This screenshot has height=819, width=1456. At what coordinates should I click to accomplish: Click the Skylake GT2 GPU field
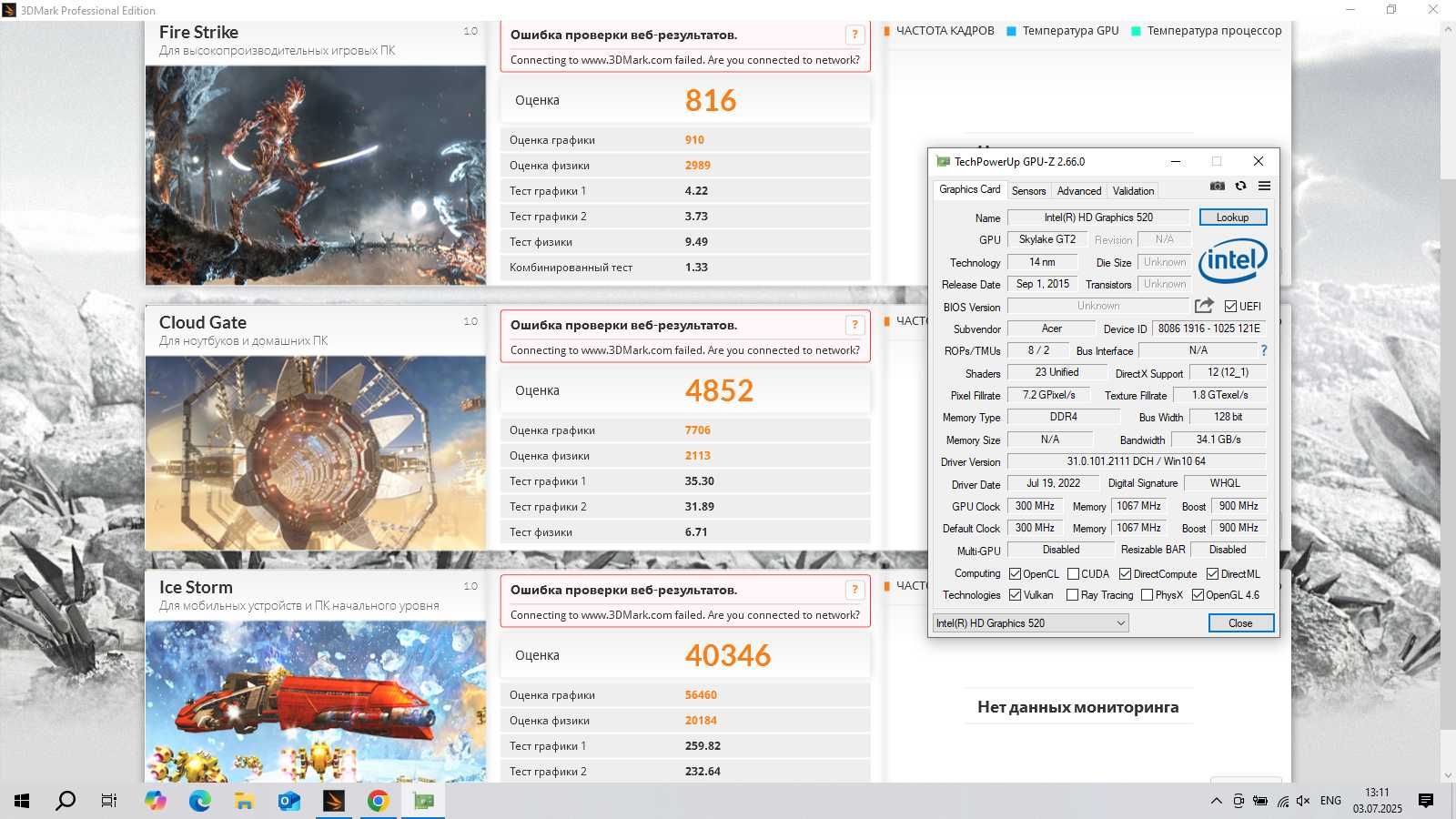(1046, 239)
